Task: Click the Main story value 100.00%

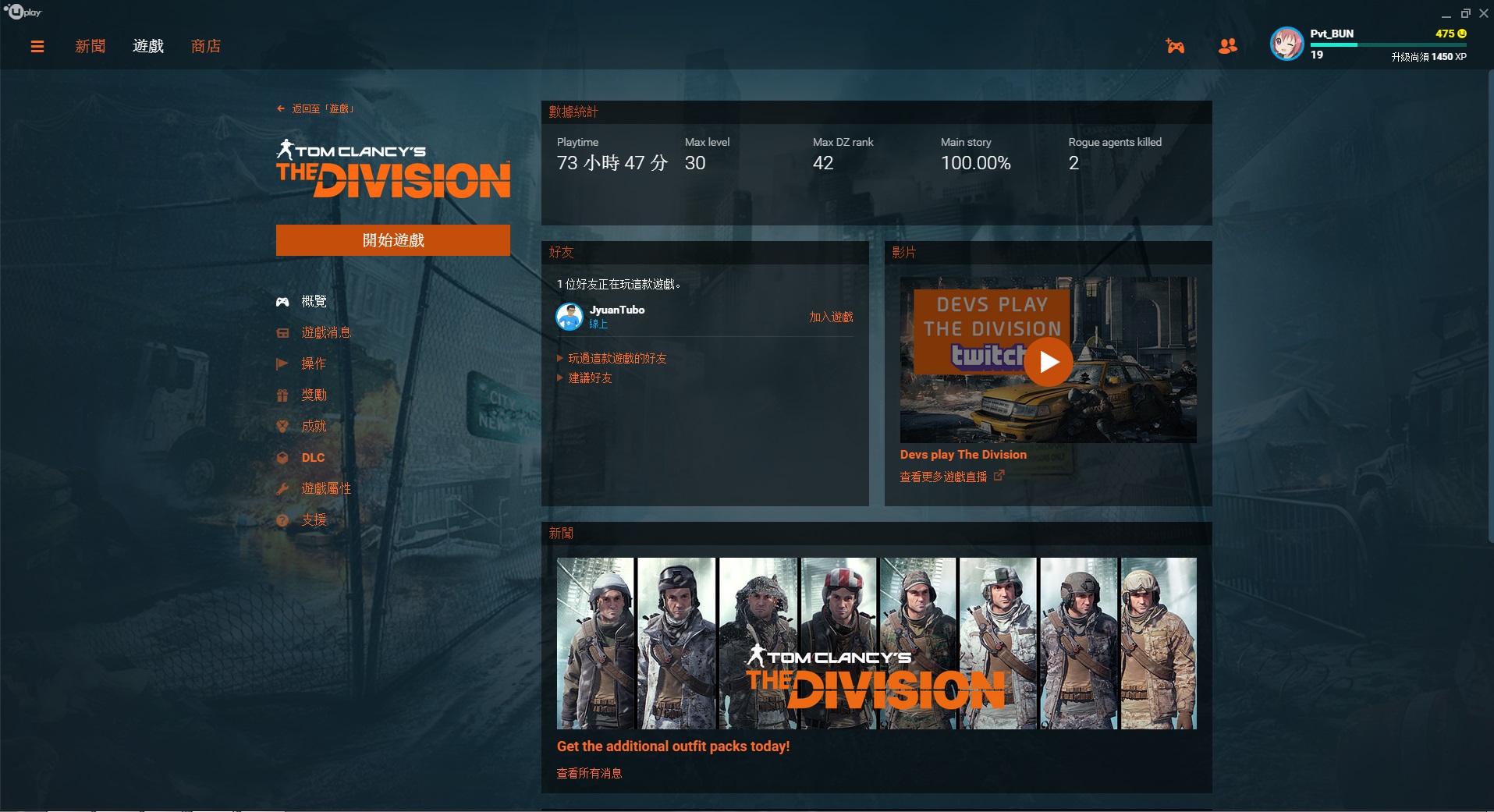Action: [976, 163]
